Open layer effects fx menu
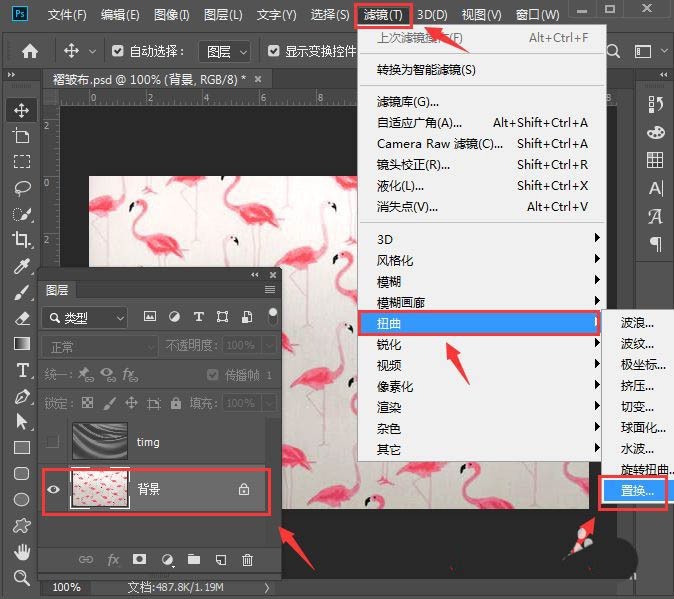 113,559
